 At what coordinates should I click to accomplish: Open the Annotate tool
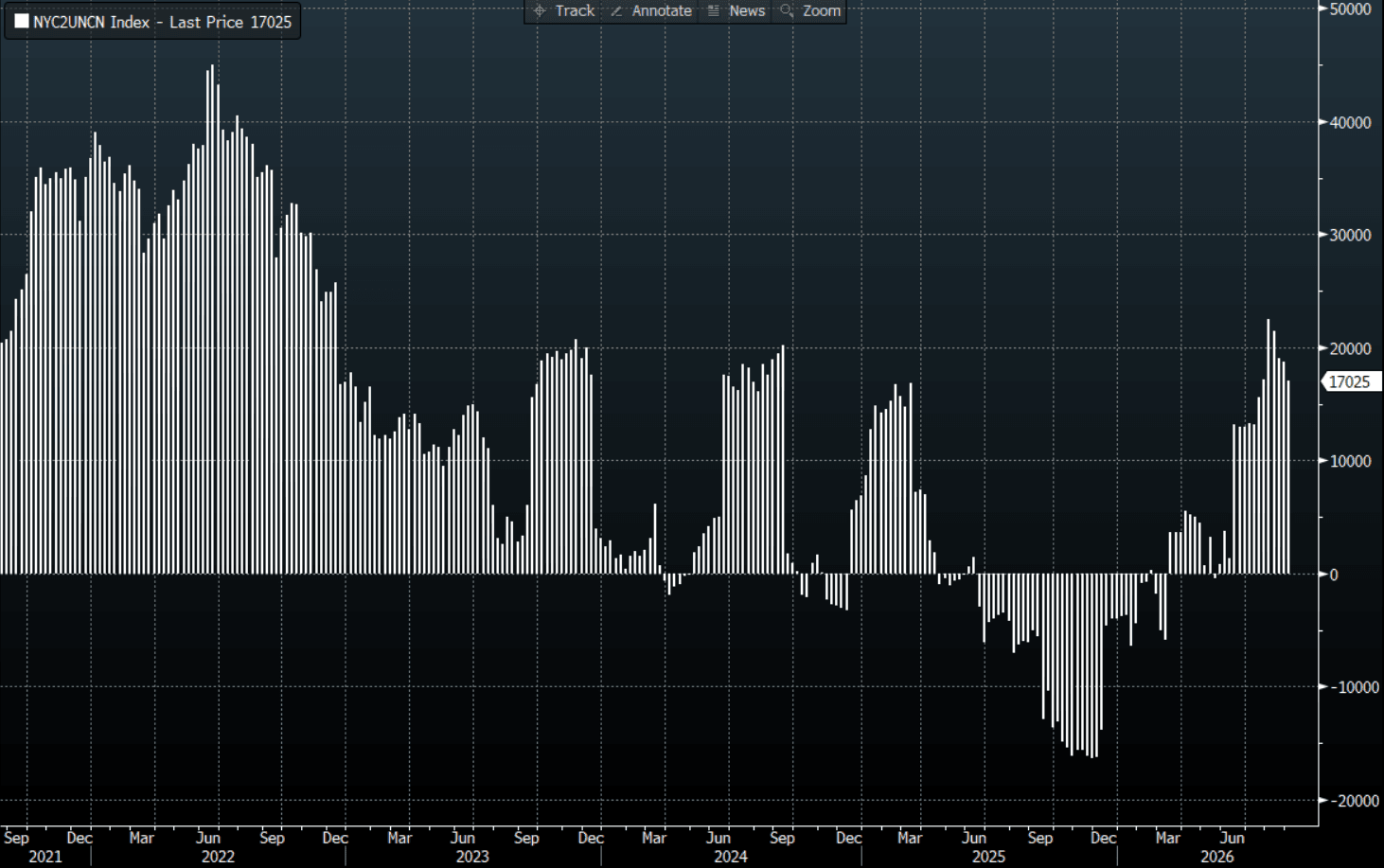[651, 11]
